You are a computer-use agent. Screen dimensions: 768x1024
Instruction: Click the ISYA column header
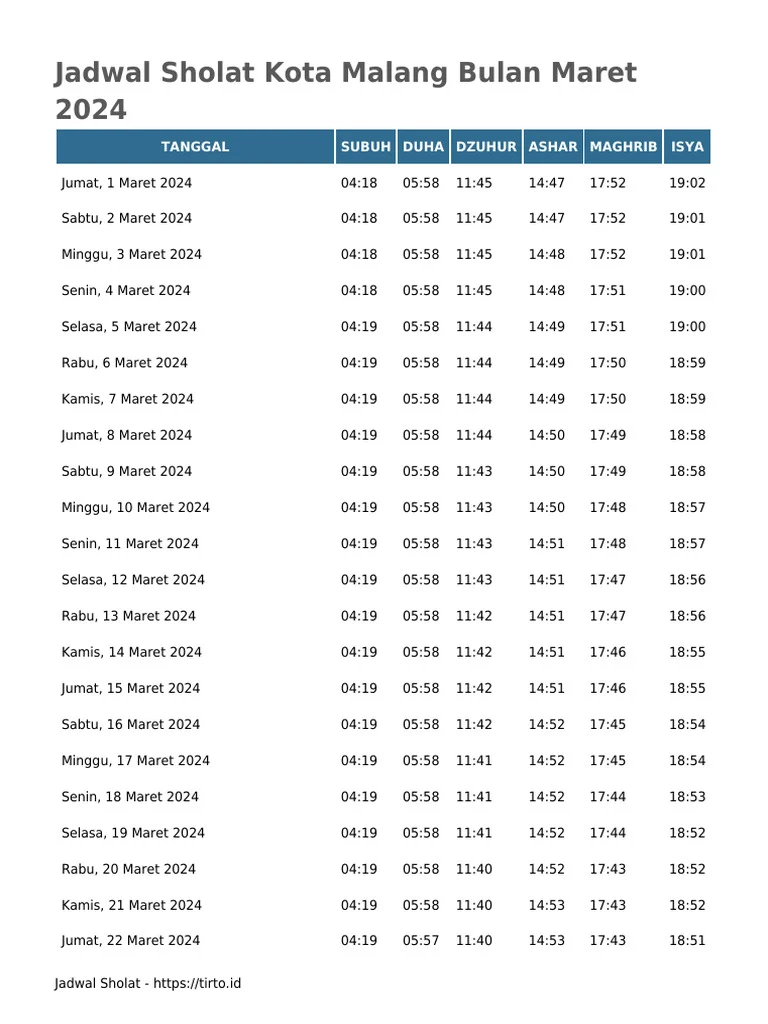687,146
